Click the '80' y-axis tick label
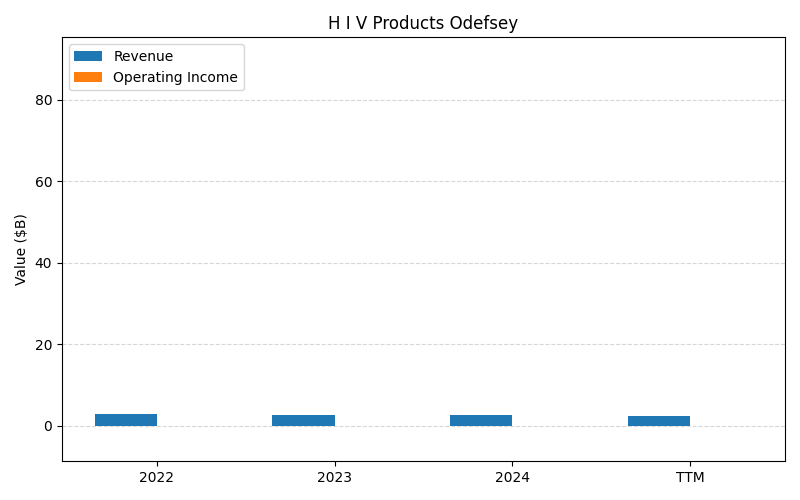Screen dimensions: 800x500 point(44,101)
